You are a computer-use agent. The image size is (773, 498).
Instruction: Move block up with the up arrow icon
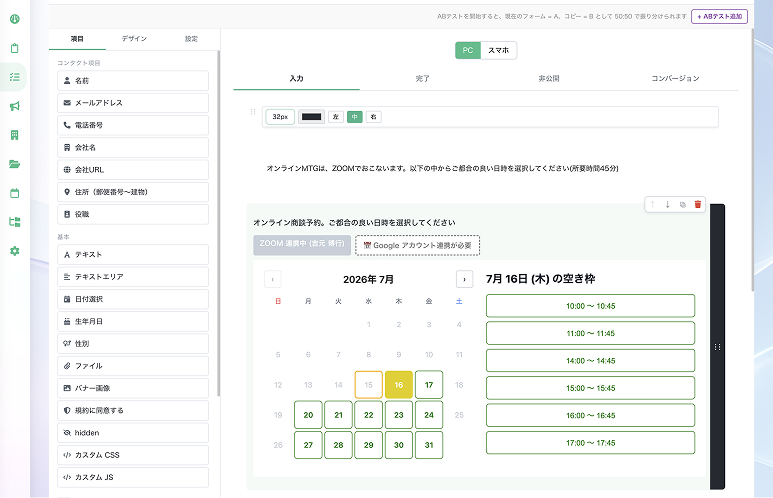(x=653, y=204)
